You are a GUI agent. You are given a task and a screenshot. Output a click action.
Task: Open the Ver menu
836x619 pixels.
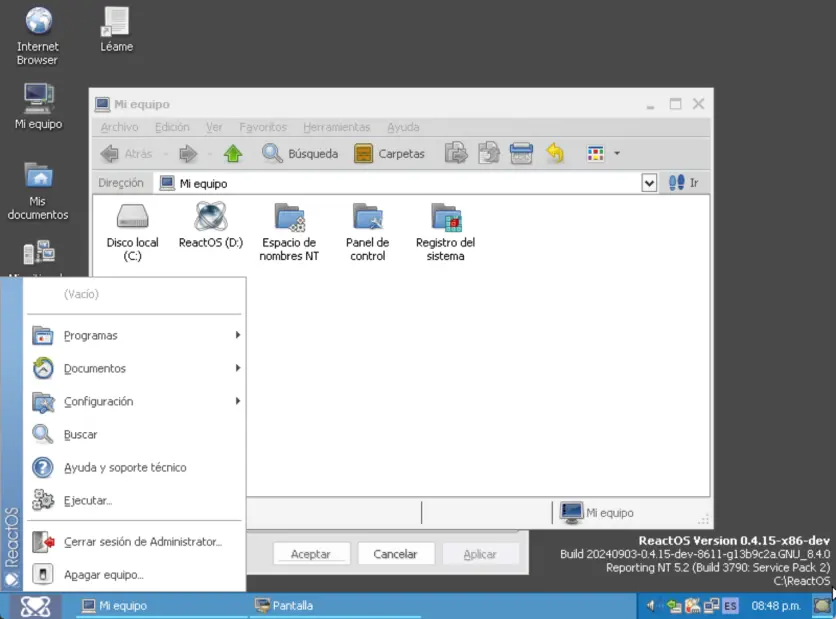click(x=214, y=127)
